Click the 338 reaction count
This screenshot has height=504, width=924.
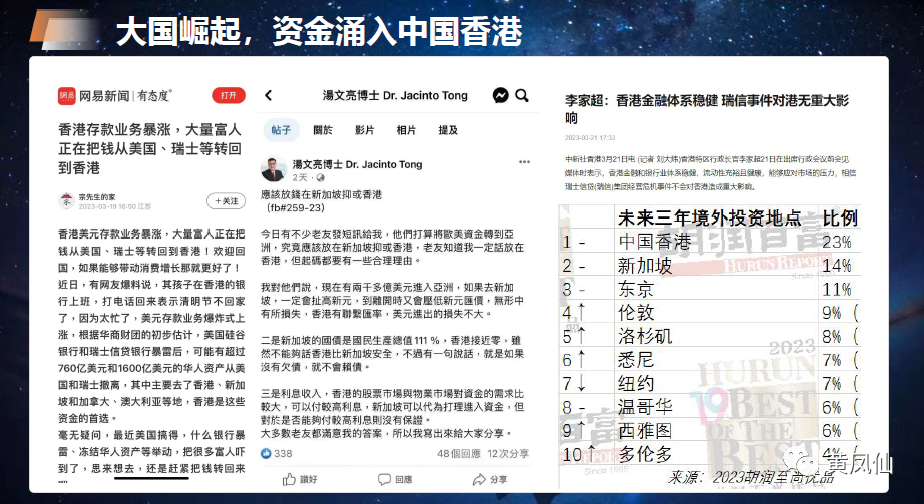pyautogui.click(x=283, y=453)
